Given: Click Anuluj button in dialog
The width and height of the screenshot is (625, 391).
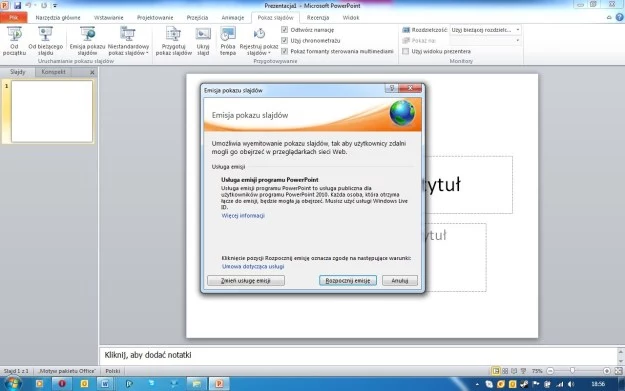Looking at the screenshot, I should (x=400, y=281).
